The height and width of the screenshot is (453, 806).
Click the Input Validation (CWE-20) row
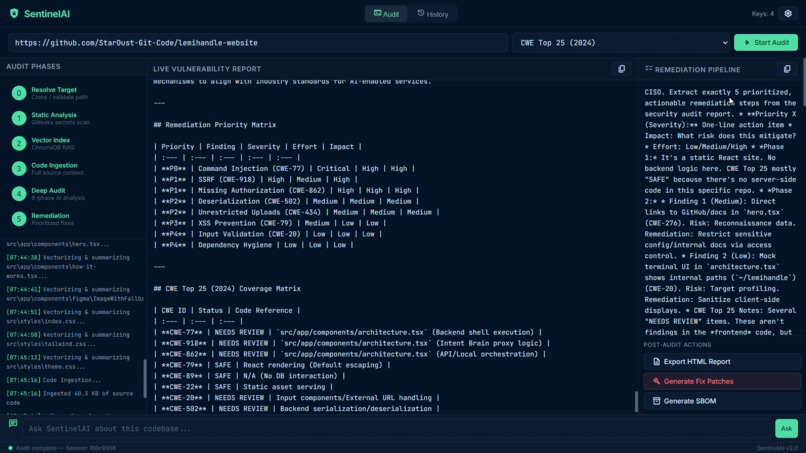click(x=268, y=234)
